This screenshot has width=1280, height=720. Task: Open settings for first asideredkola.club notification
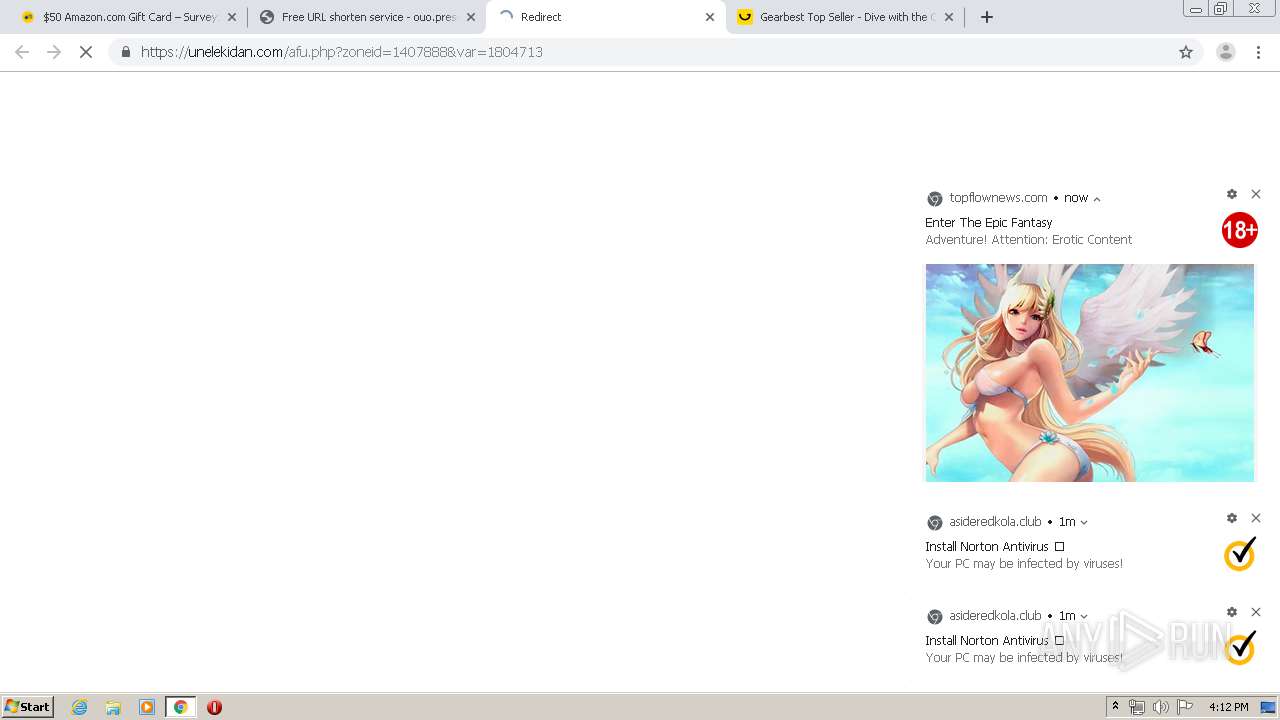pos(1232,518)
